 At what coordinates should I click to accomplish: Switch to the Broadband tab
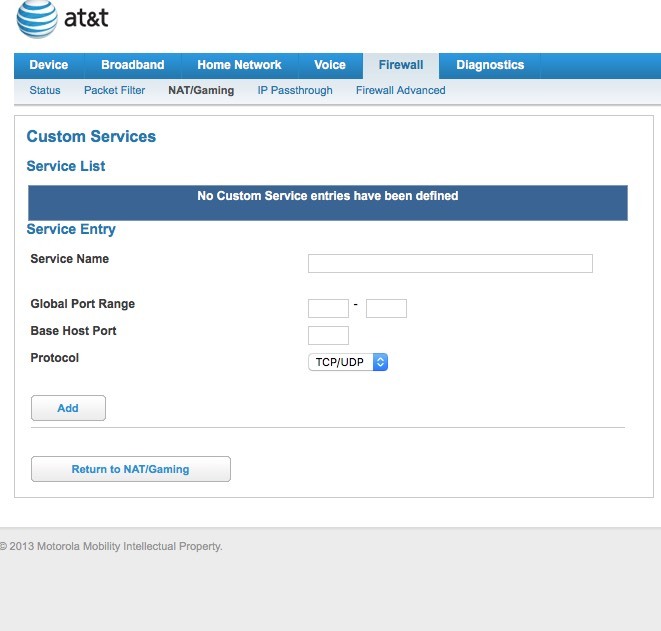pyautogui.click(x=133, y=65)
